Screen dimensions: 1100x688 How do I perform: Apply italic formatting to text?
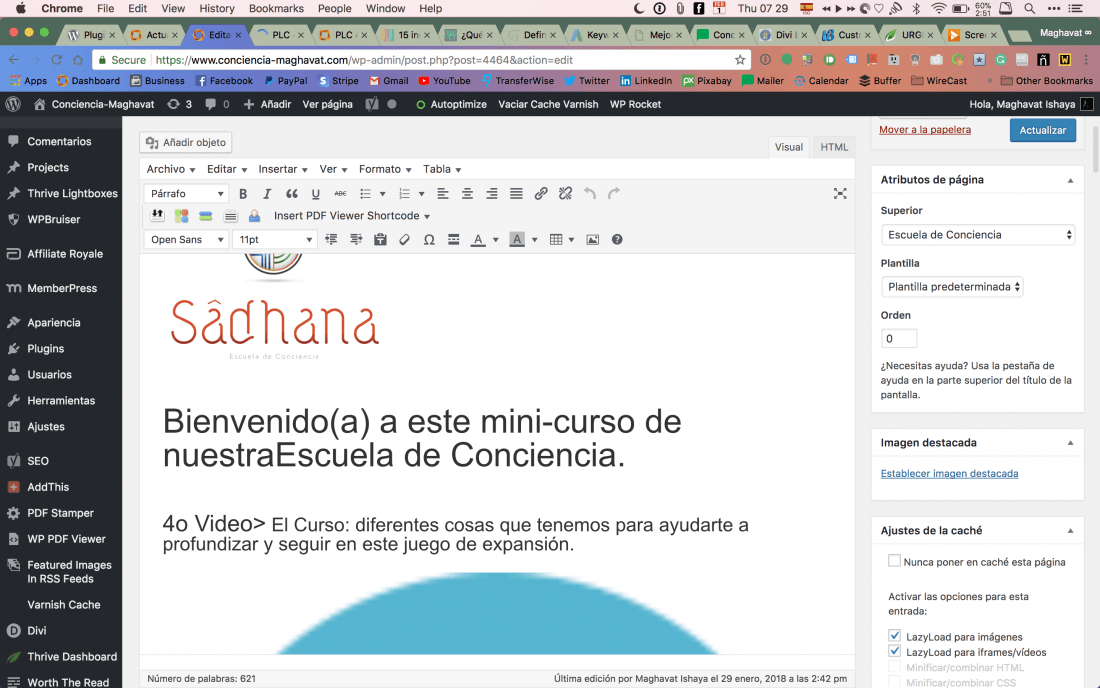pos(267,194)
